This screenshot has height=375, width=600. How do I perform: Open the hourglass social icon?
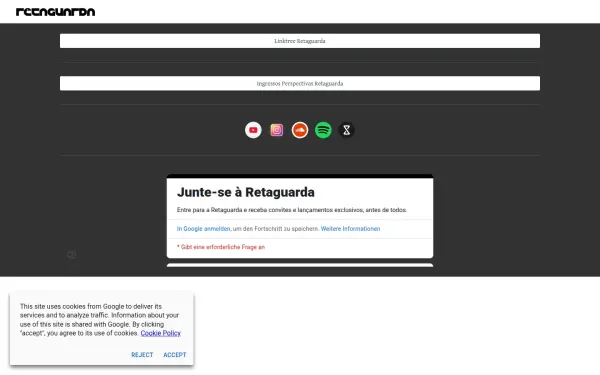pos(347,130)
